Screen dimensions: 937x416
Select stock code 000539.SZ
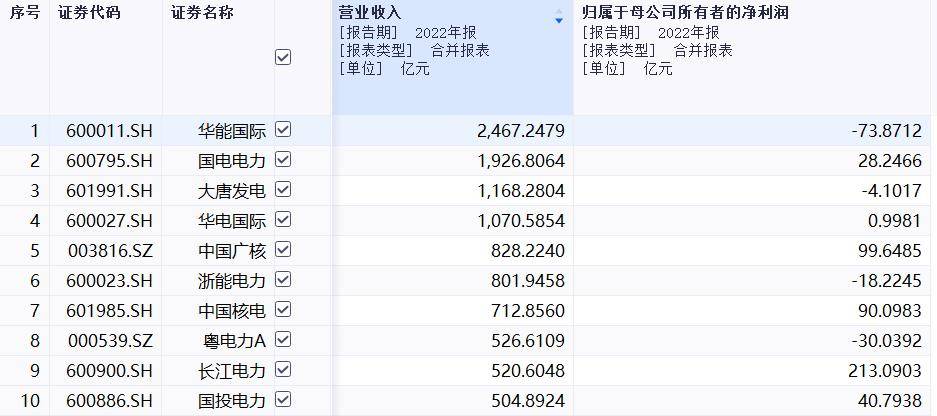111,341
